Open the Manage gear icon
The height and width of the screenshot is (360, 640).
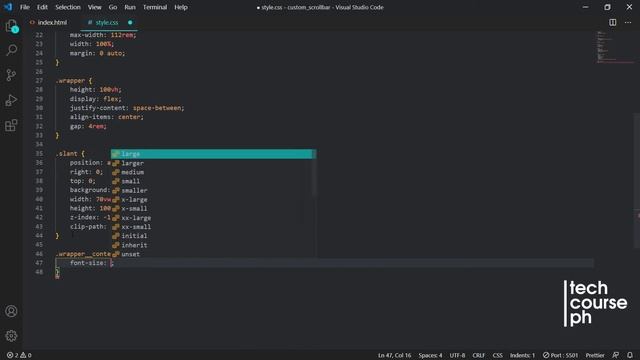11,336
